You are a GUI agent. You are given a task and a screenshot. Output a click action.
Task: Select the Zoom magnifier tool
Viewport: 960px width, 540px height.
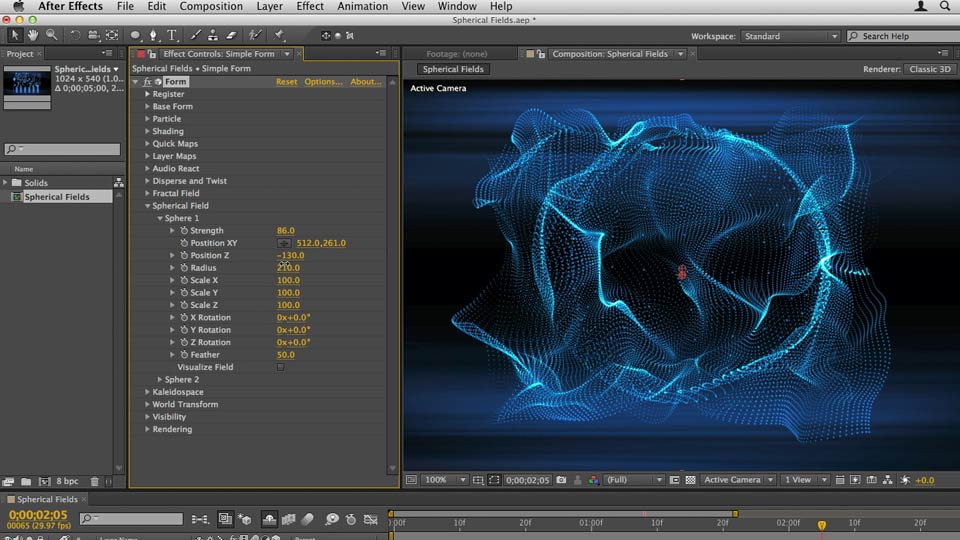coord(51,35)
